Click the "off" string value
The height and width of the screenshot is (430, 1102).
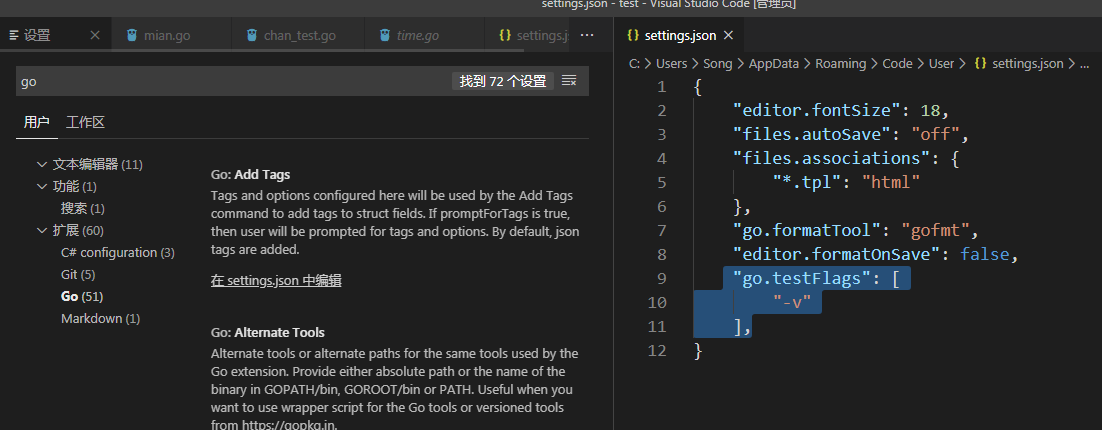[935, 135]
